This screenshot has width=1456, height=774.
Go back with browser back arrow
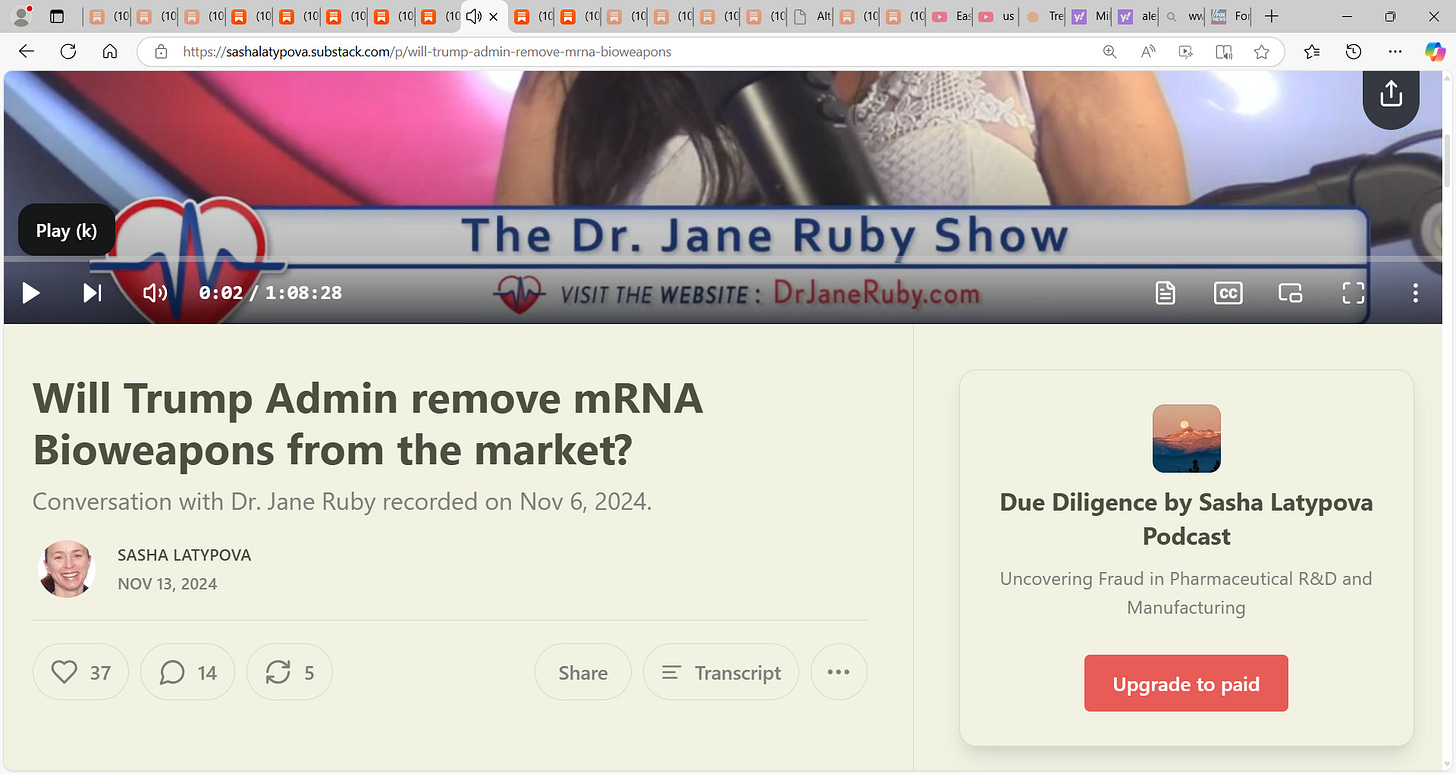(x=27, y=52)
